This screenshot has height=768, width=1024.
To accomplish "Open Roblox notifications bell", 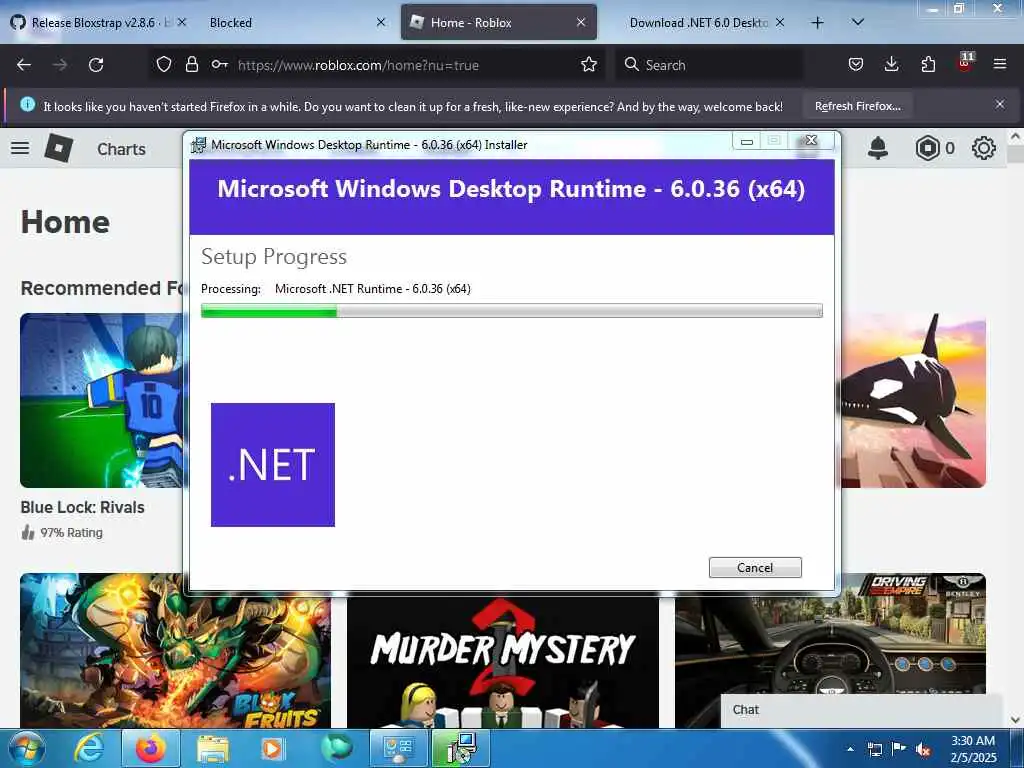I will [x=878, y=148].
